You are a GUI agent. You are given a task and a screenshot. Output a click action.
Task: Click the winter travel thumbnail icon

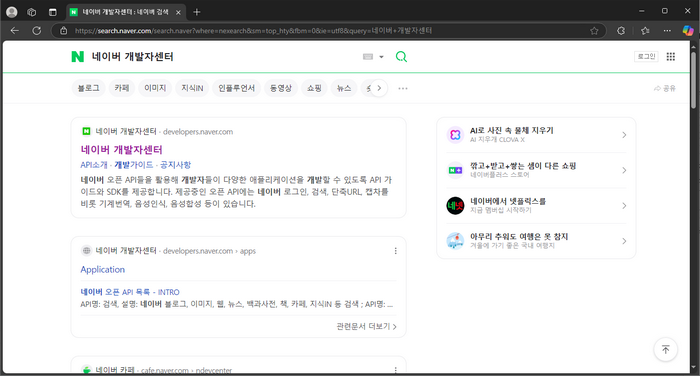pyautogui.click(x=455, y=241)
